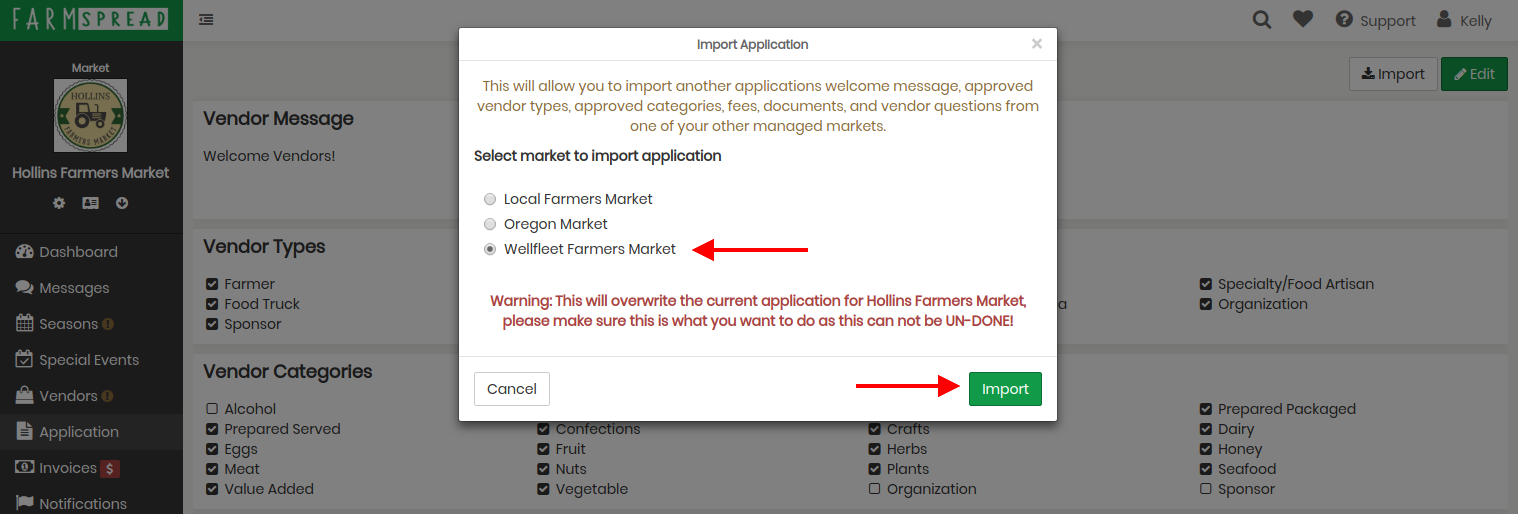Screen dimensions: 1518x514
Task: Click the Messages chat bubbles icon
Action: point(24,288)
